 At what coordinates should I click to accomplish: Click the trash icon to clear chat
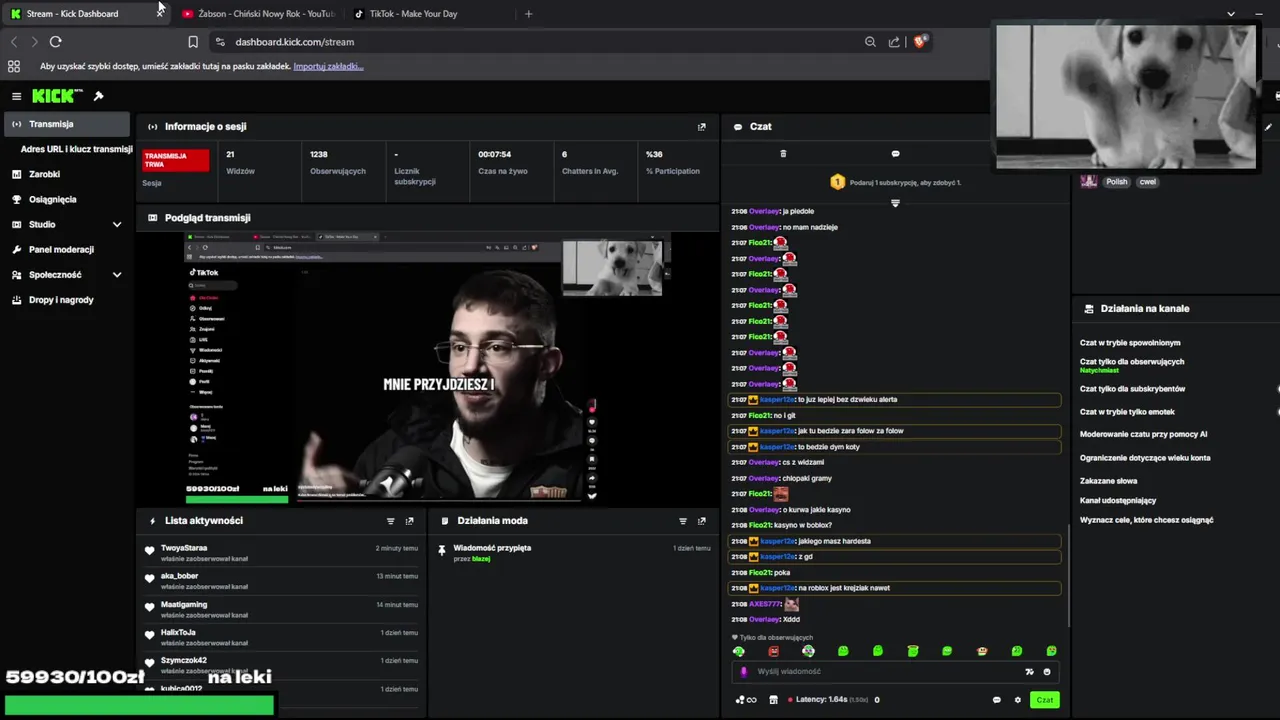click(783, 154)
